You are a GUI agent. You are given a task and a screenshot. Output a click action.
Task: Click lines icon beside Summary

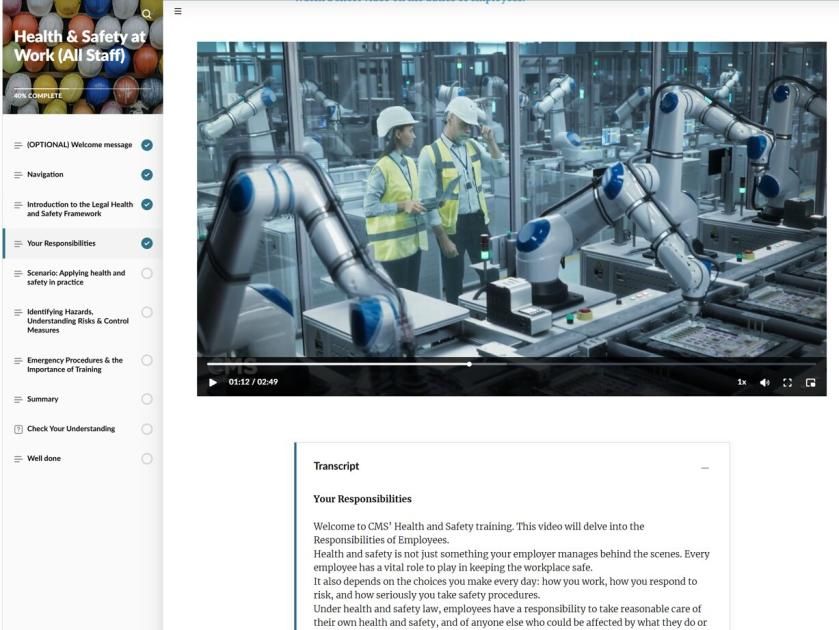click(18, 400)
